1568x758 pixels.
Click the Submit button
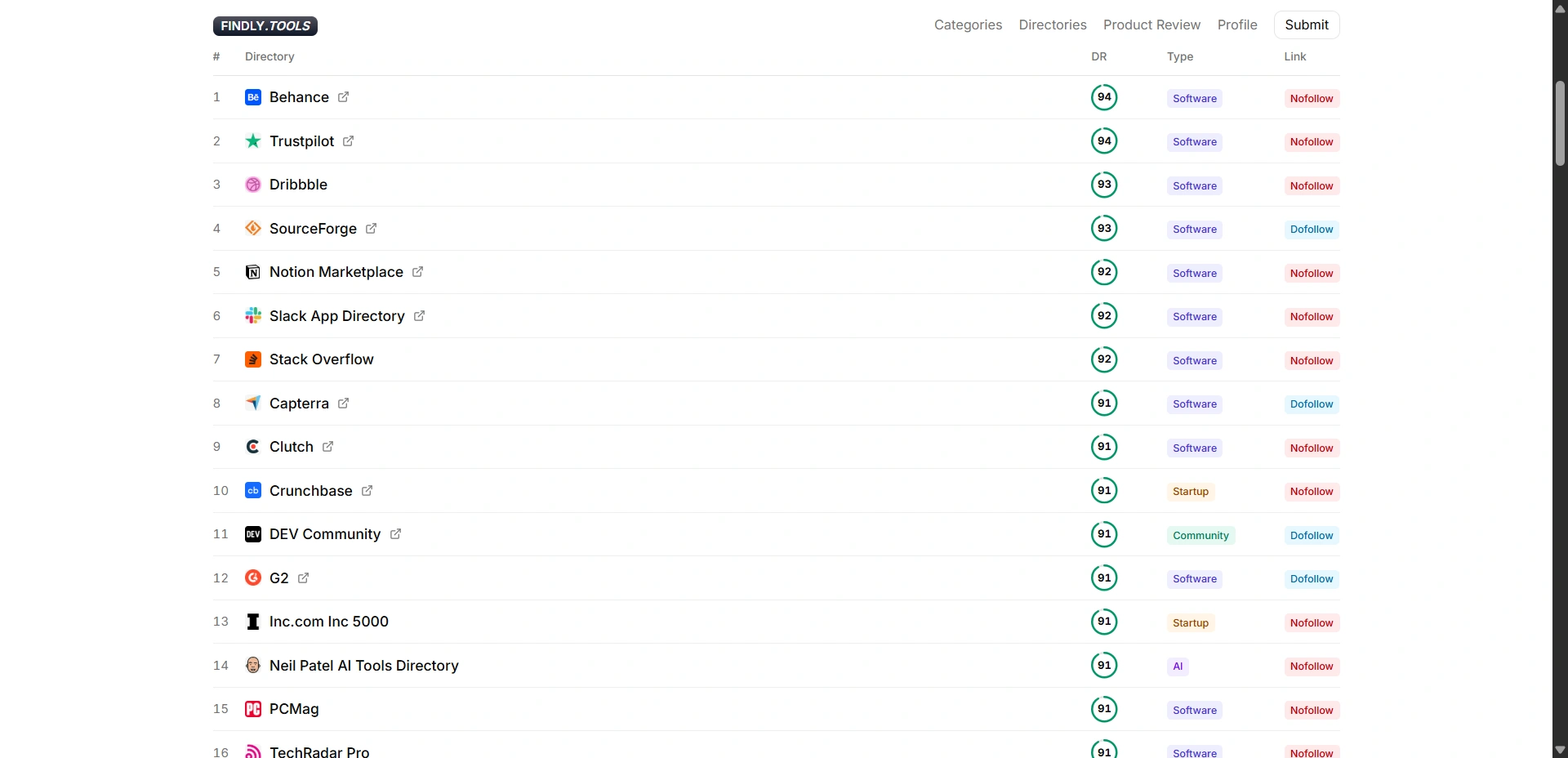click(1307, 25)
